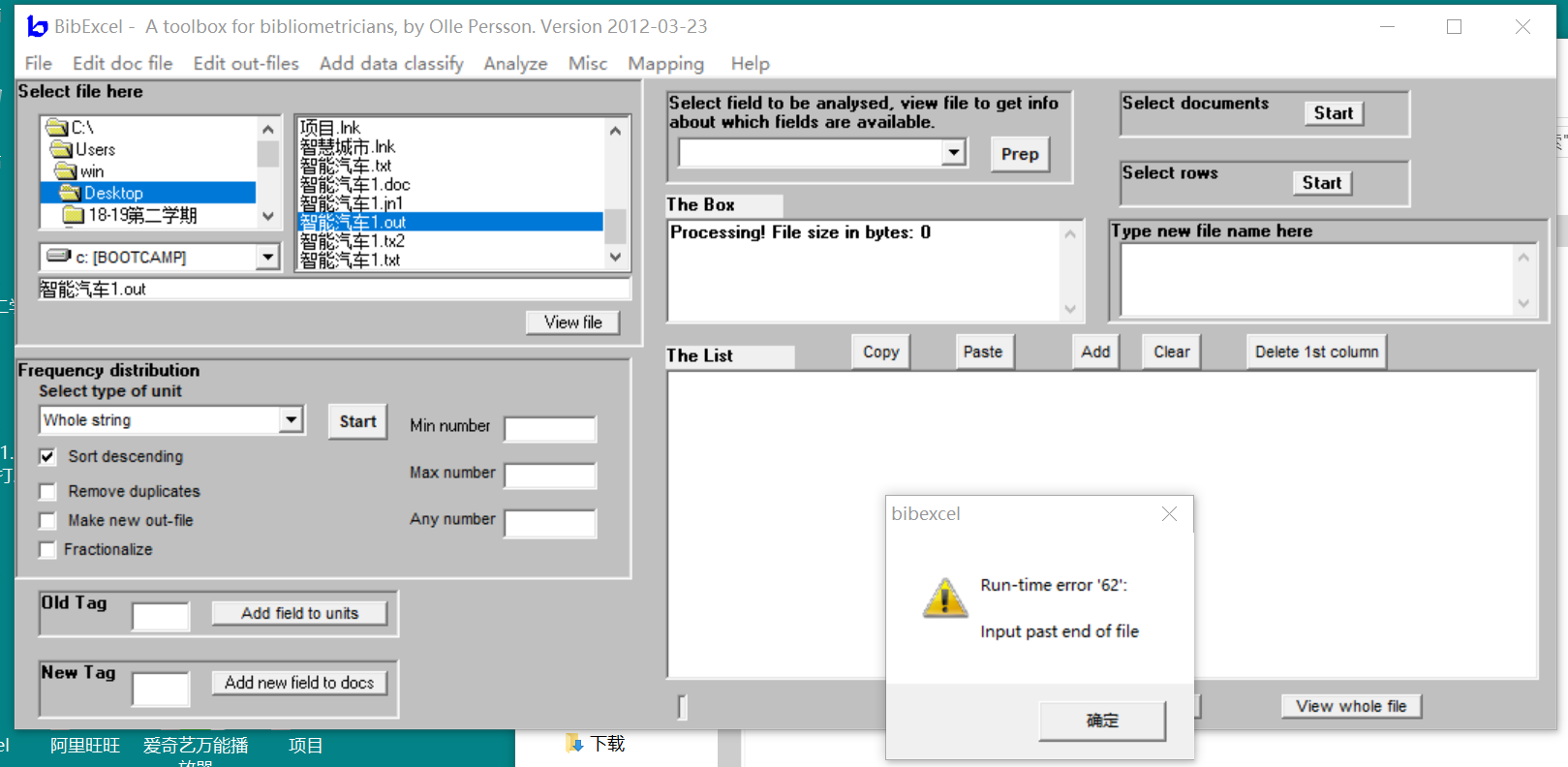Image resolution: width=1568 pixels, height=767 pixels.
Task: Open the drive selection dropdown c: [BOOTCAMP]
Action: click(x=268, y=257)
